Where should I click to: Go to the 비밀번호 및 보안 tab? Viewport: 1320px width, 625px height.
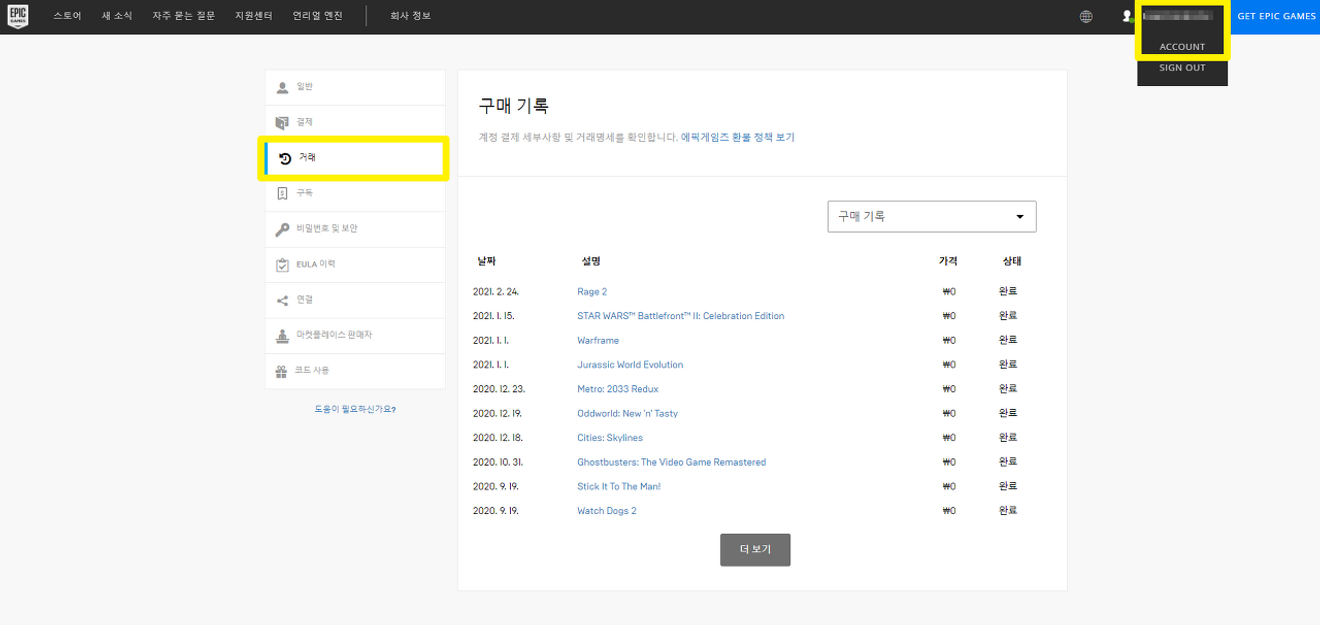(355, 229)
